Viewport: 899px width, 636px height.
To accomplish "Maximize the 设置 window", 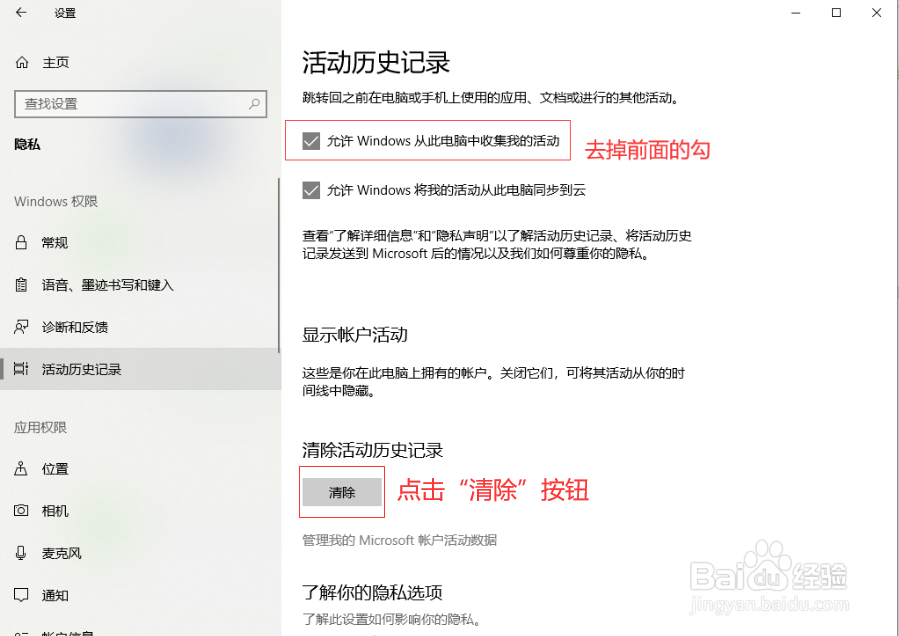I will tap(836, 13).
